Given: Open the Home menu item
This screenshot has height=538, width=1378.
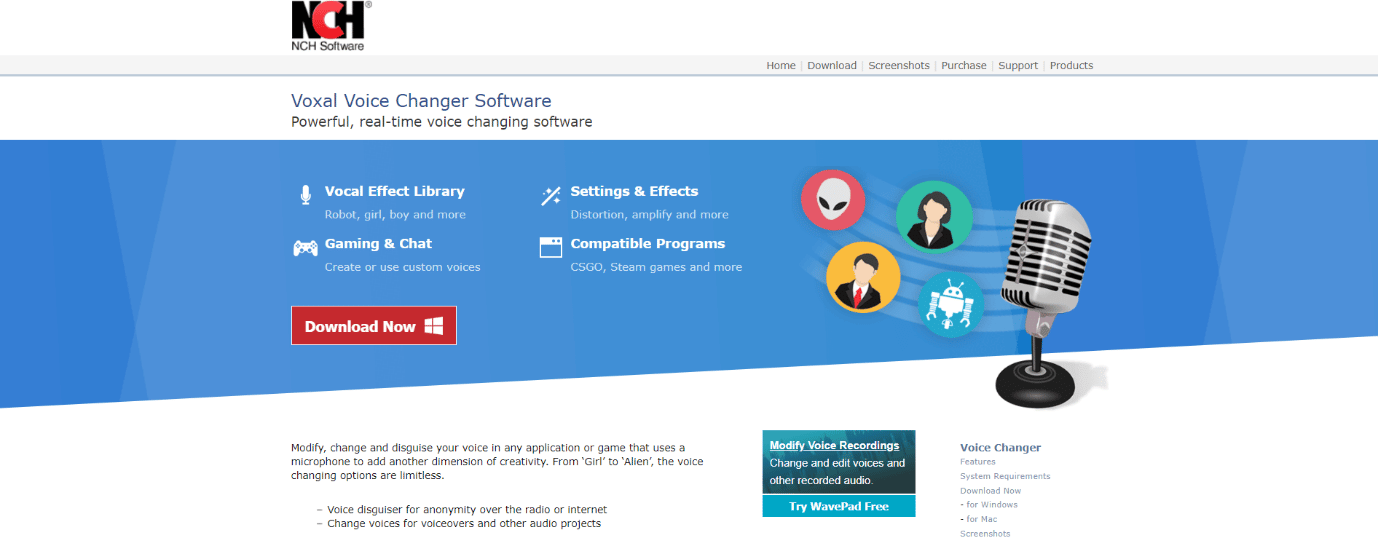Looking at the screenshot, I should [x=781, y=66].
